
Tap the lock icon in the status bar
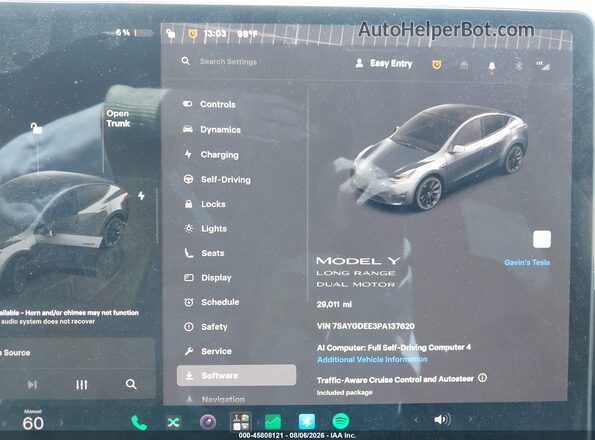171,34
